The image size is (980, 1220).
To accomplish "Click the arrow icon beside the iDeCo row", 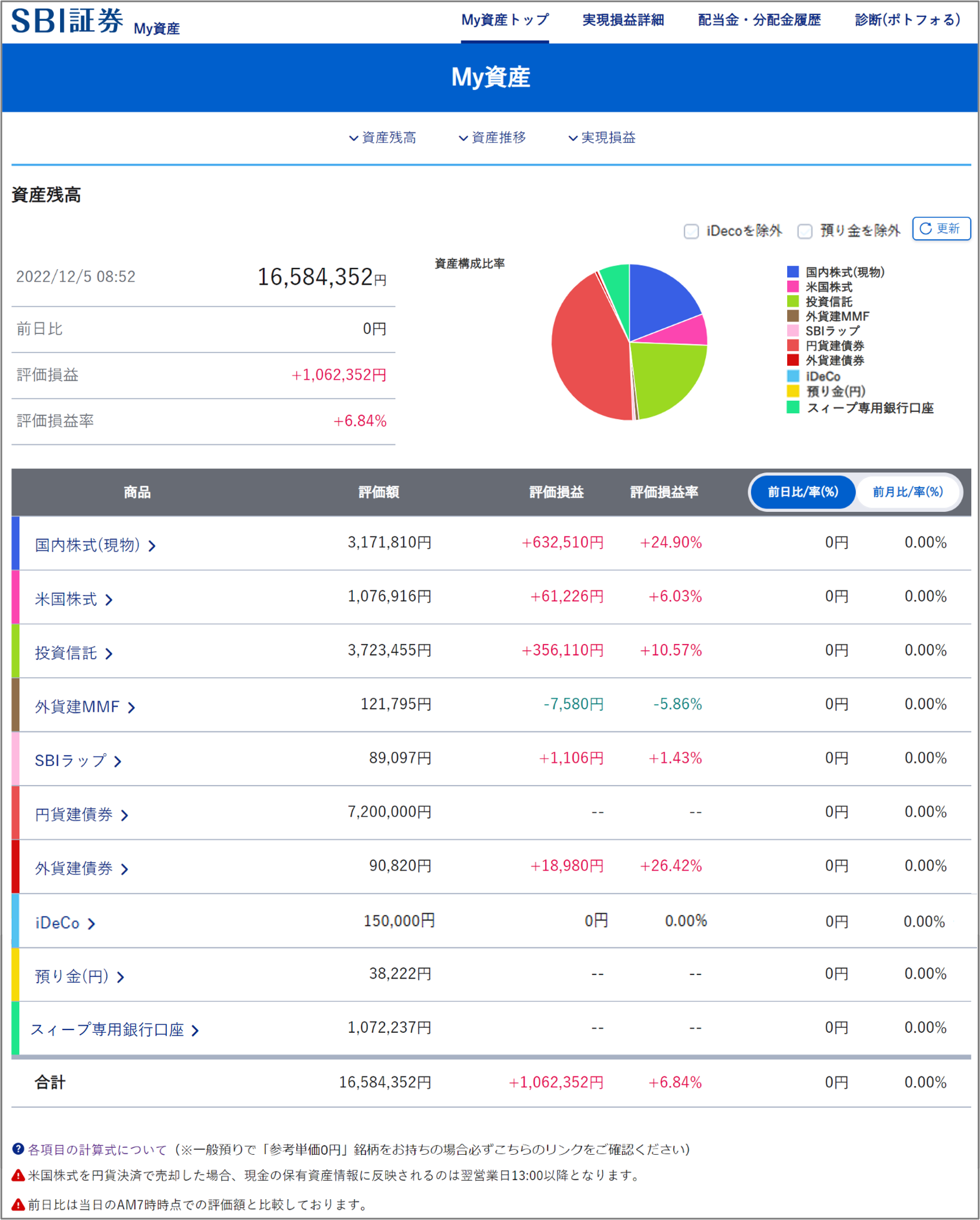I will pos(92,924).
